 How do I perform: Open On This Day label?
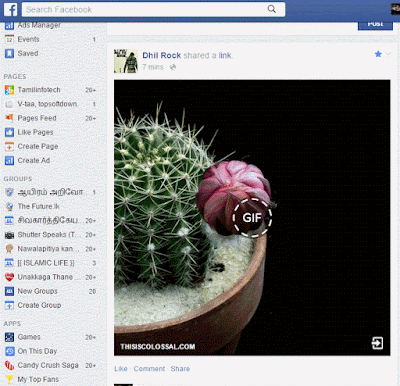pyautogui.click(x=37, y=351)
